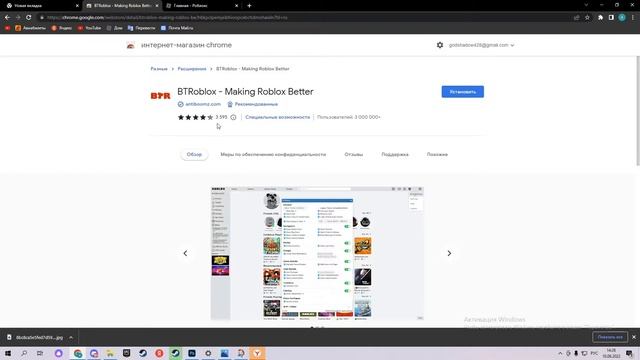This screenshot has height=360, width=640.
Task: Open the Windows Start menu
Action: [8, 353]
